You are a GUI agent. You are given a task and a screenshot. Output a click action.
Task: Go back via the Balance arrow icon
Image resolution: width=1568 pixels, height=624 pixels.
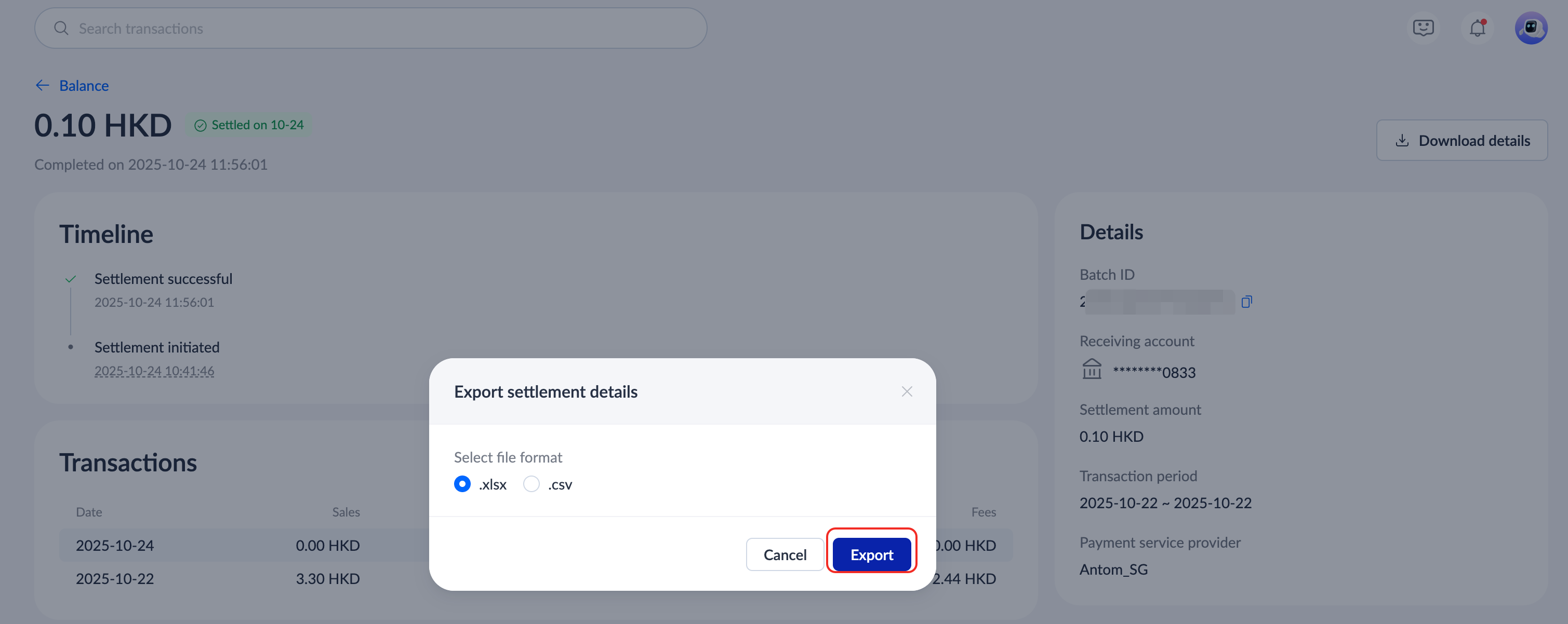tap(42, 86)
